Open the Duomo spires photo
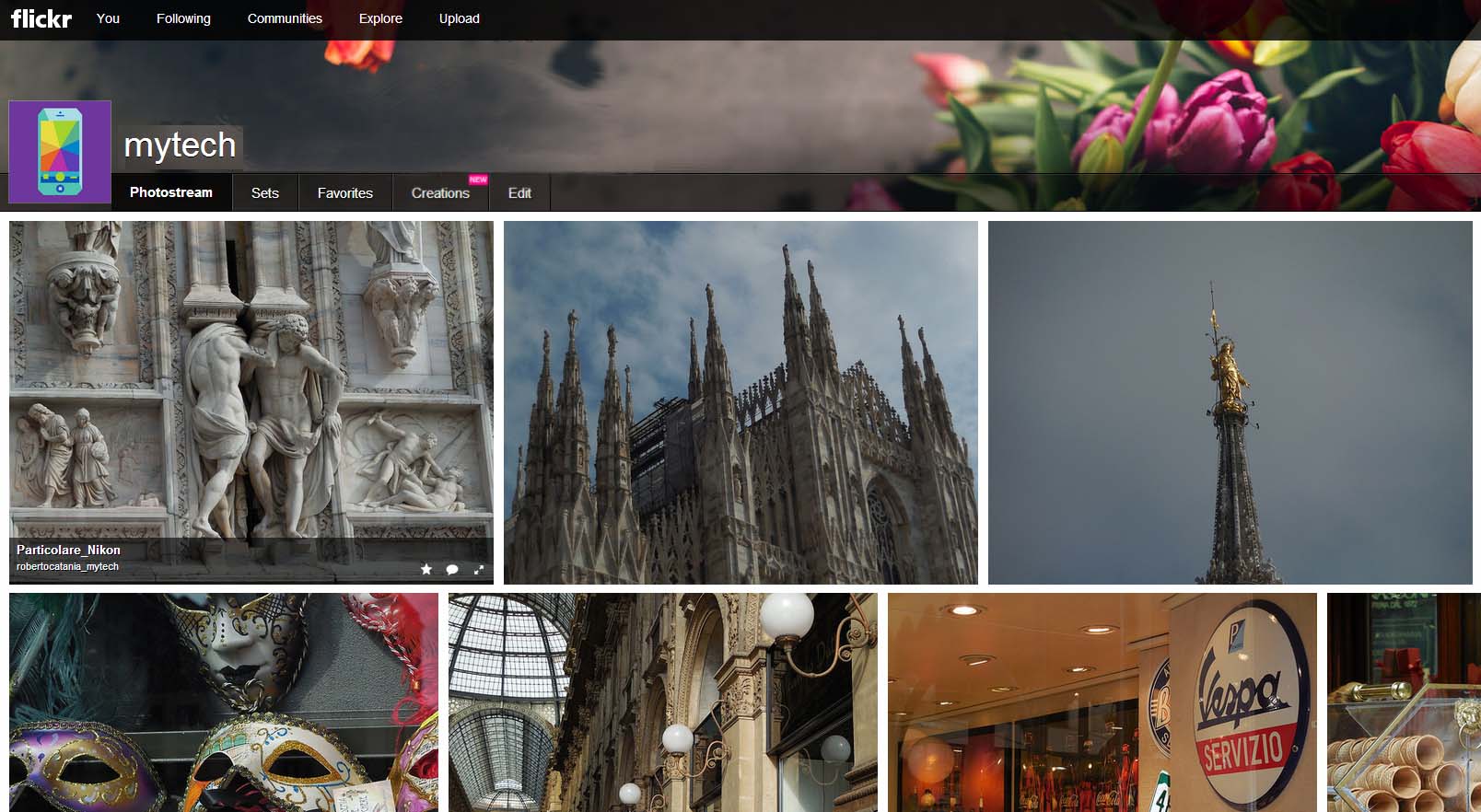The image size is (1481, 812). pyautogui.click(x=740, y=402)
